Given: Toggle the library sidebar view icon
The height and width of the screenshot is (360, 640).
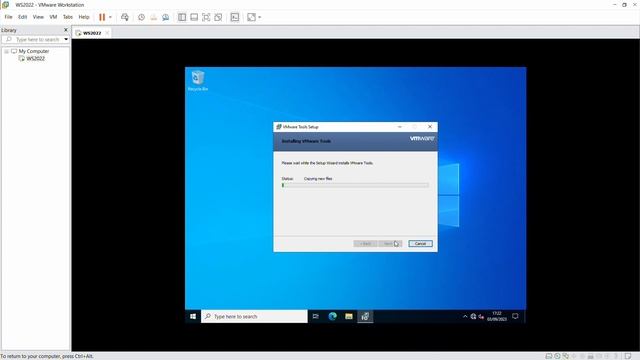Looking at the screenshot, I should (x=182, y=17).
